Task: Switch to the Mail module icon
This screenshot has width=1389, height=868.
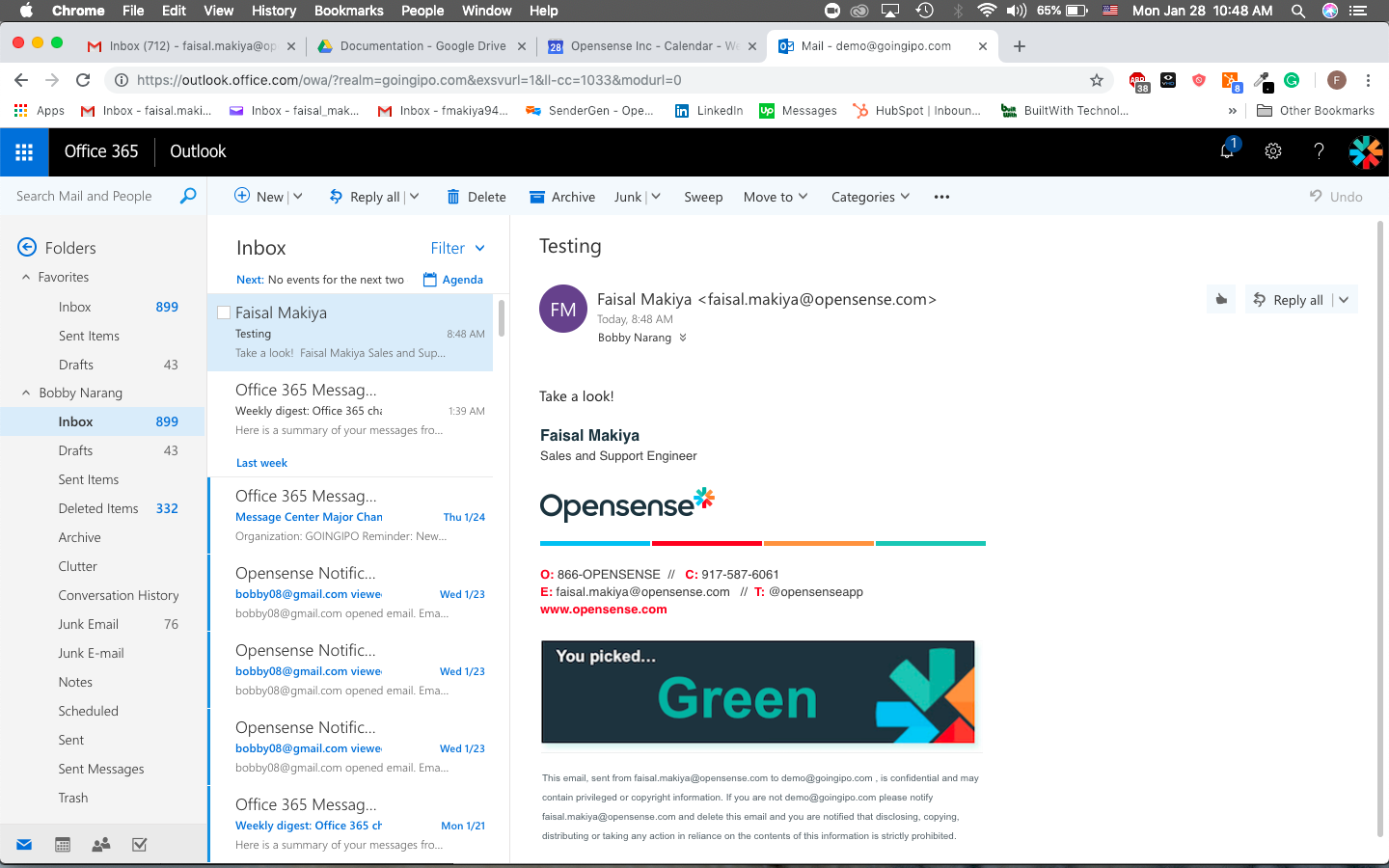Action: click(x=24, y=845)
